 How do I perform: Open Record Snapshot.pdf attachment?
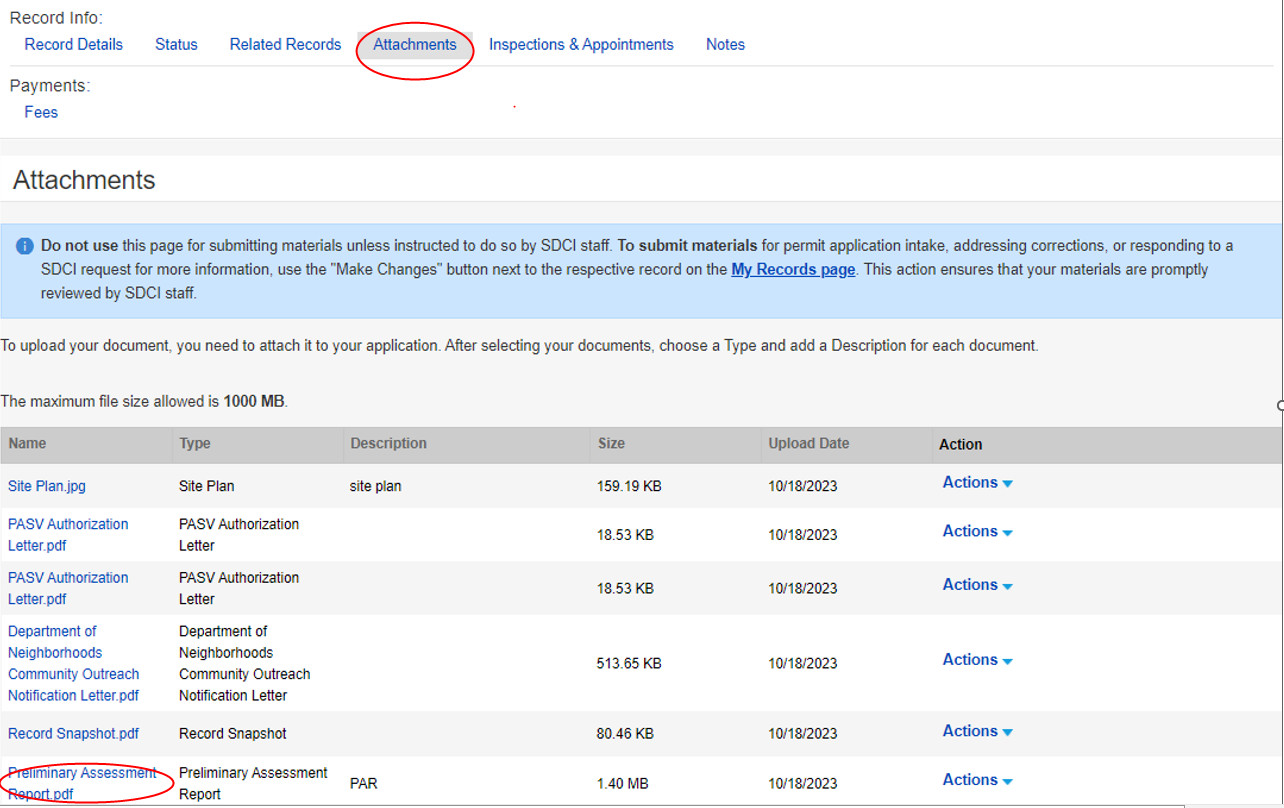[x=73, y=733]
